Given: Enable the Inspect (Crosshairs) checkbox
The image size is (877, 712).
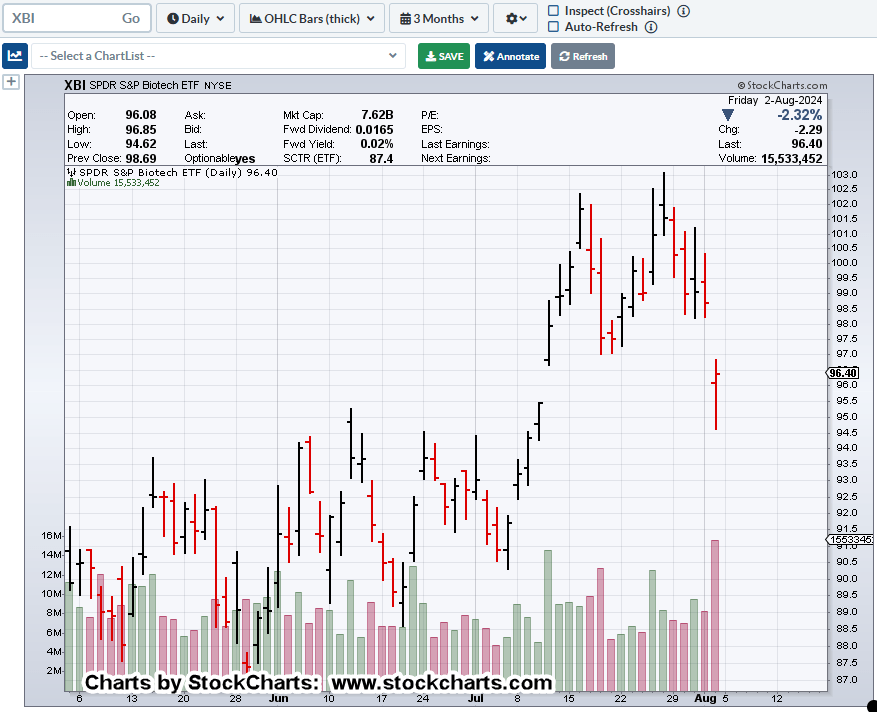Looking at the screenshot, I should (x=554, y=11).
